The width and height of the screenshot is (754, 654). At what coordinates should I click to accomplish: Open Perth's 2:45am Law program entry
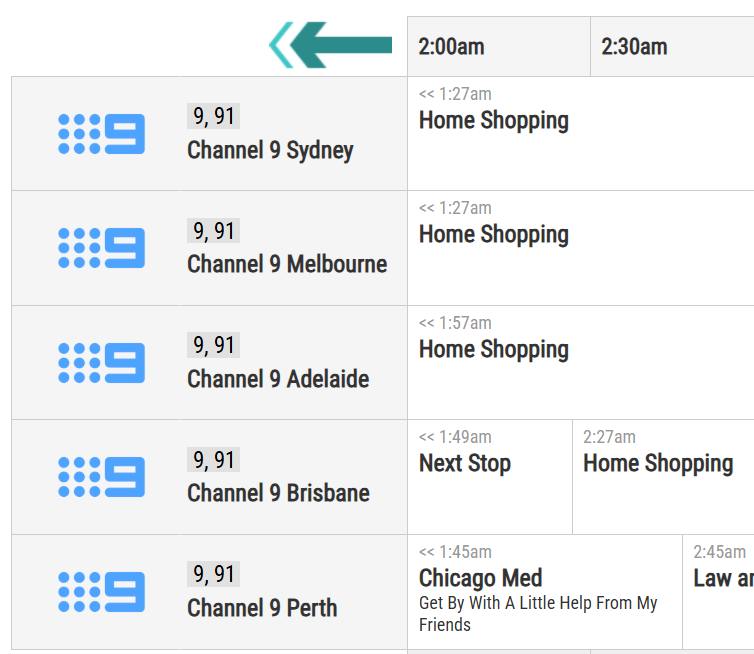(x=718, y=592)
